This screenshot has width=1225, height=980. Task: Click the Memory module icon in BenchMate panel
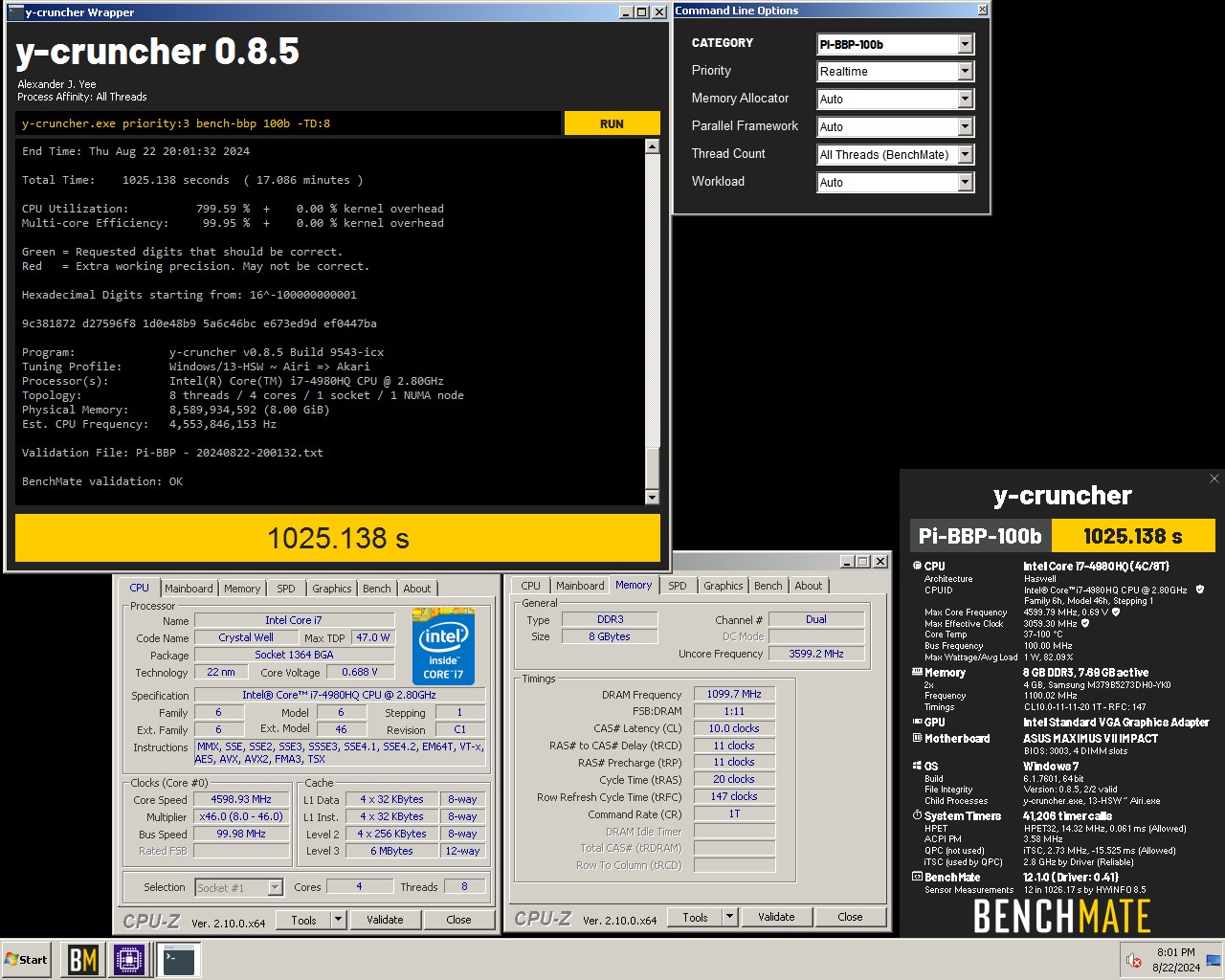pyautogui.click(x=917, y=672)
